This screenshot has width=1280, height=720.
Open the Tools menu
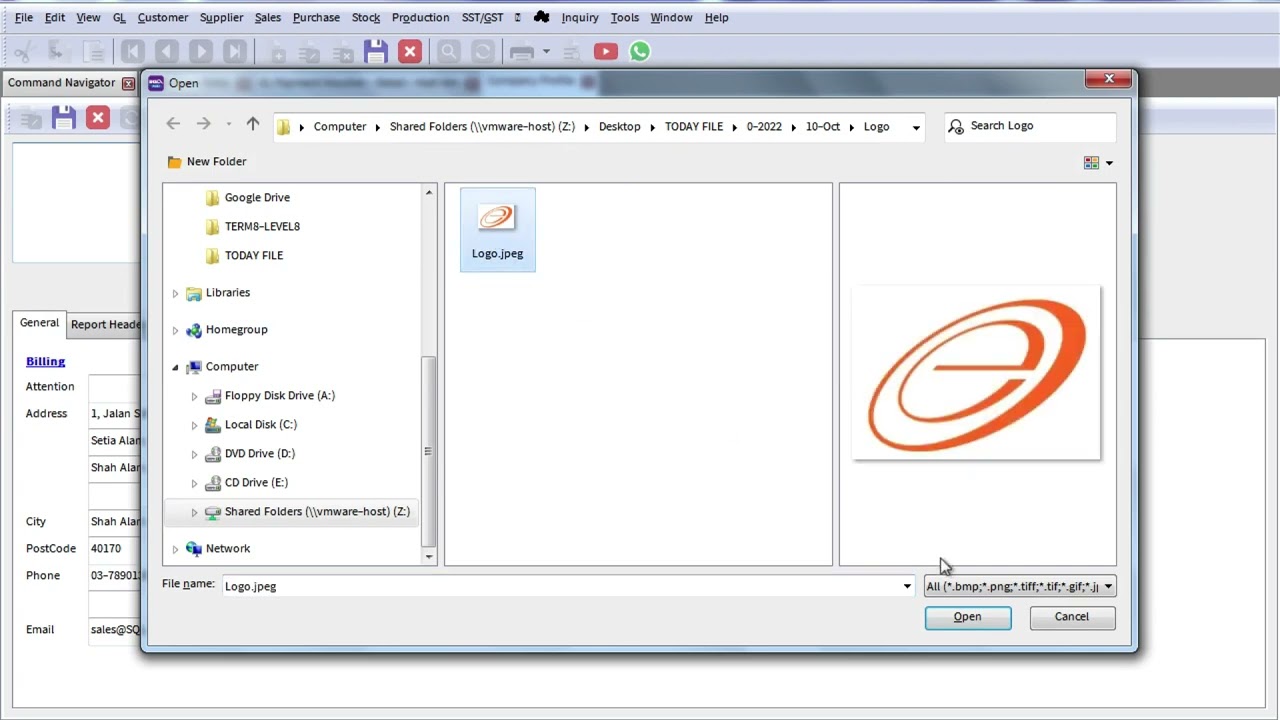[625, 17]
